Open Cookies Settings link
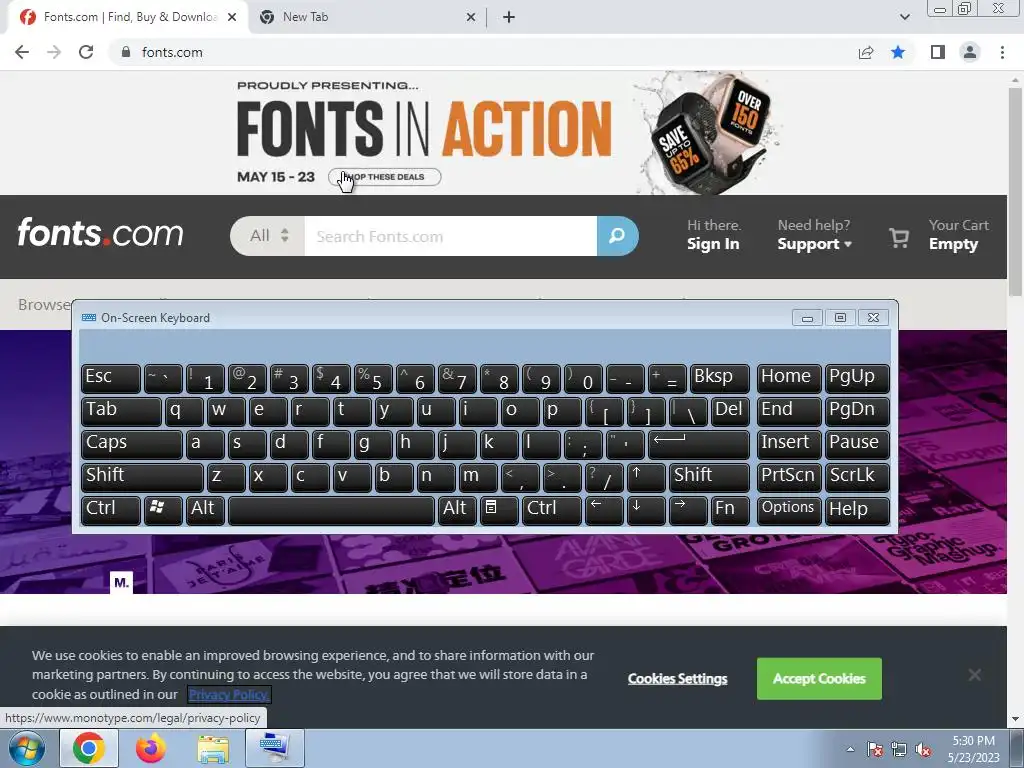 point(677,679)
